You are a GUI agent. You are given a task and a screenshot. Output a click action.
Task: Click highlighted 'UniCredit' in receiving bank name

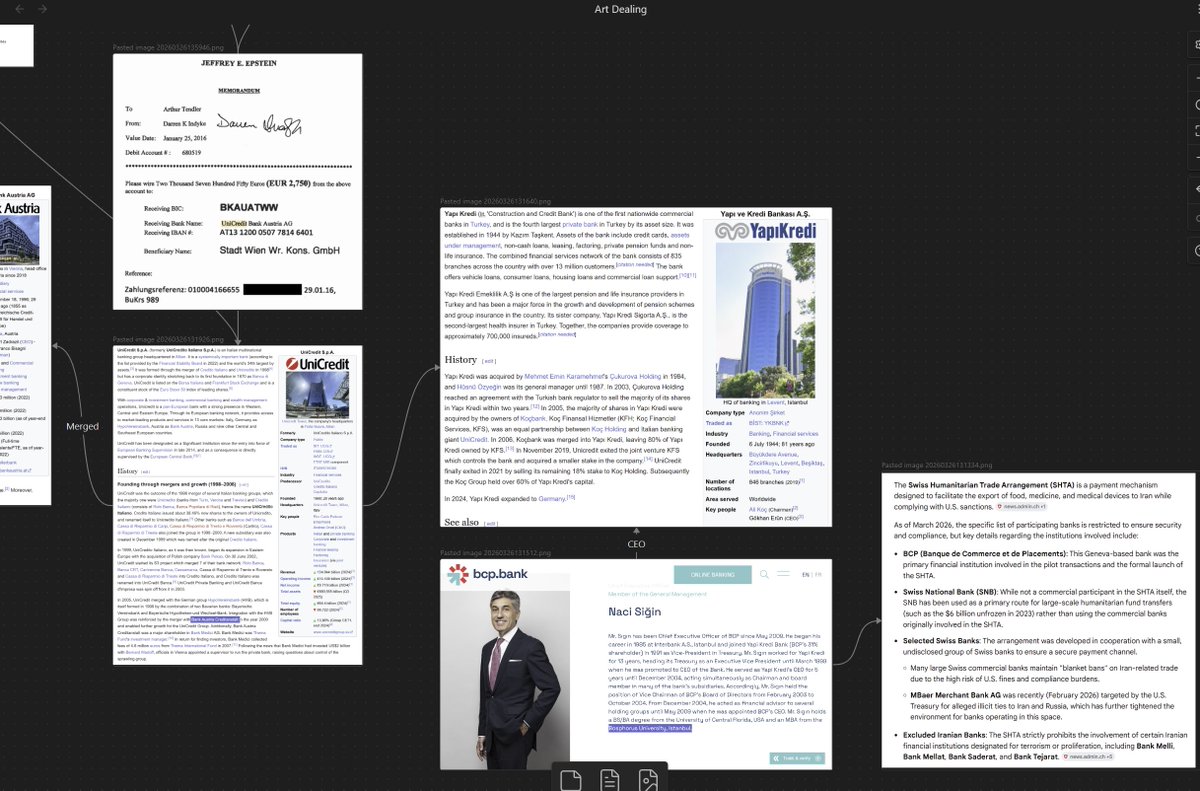(234, 224)
